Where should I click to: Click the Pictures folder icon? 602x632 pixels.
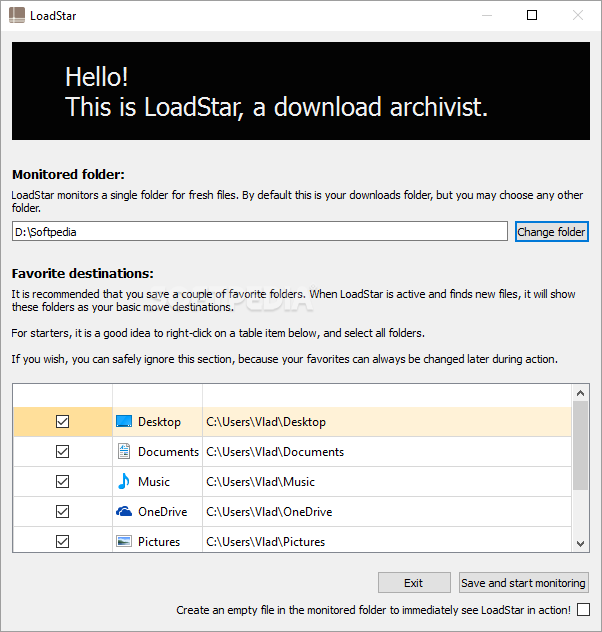pos(124,541)
